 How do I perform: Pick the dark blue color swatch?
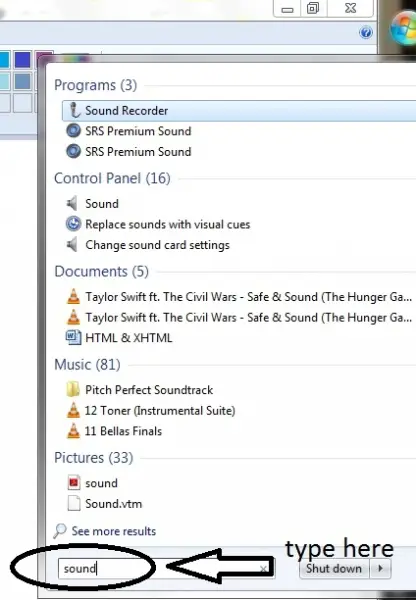[23, 60]
